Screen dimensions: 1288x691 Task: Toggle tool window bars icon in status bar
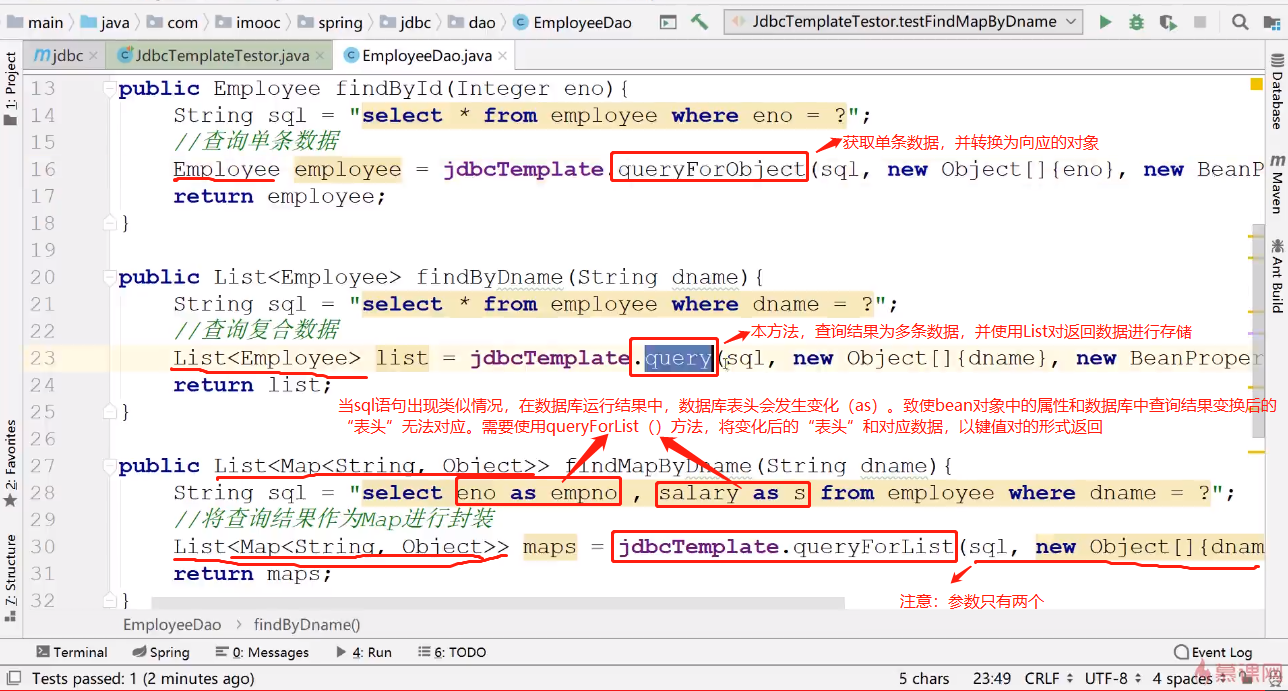12,678
